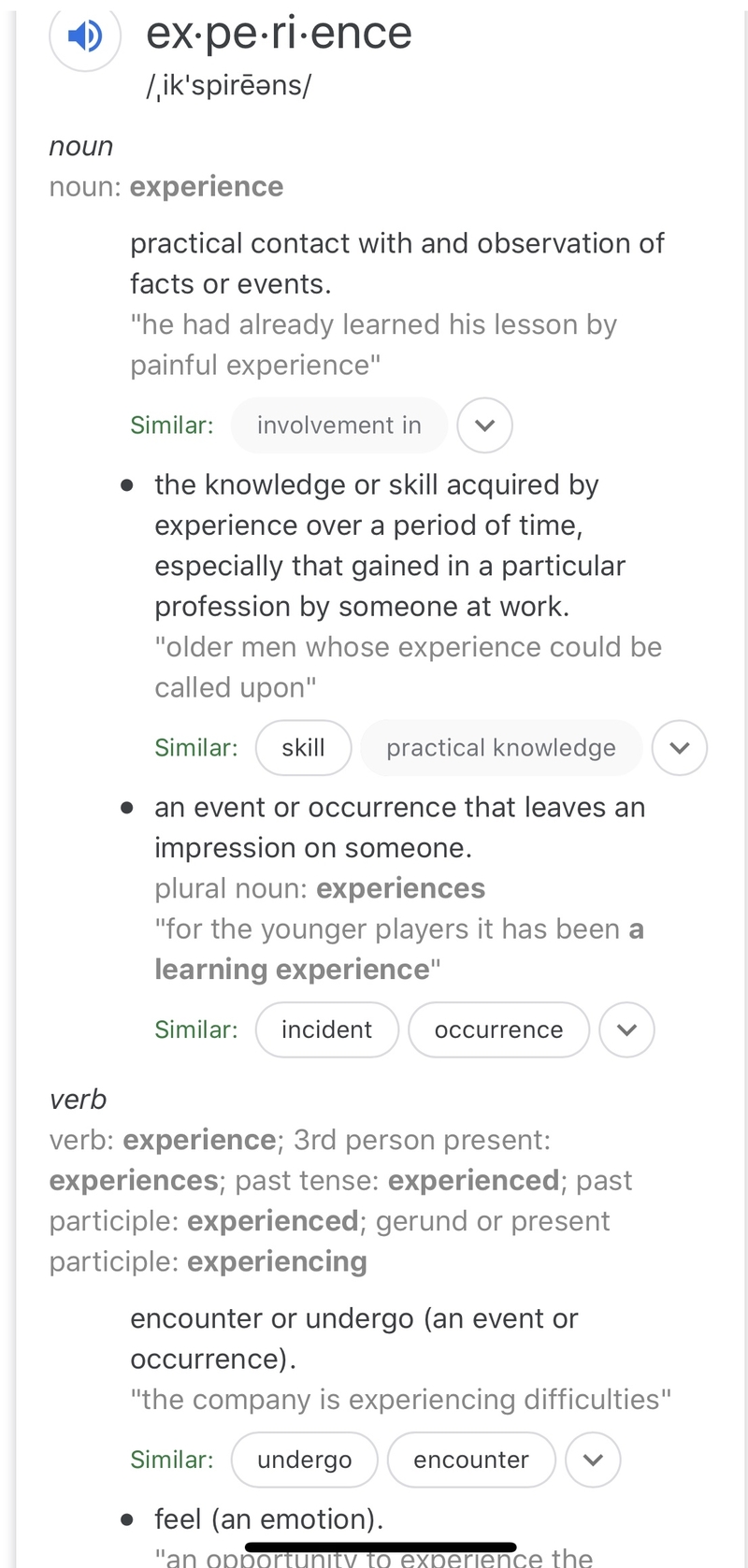Click the syllabified heading ex·pe·ri·ence
Viewport: 748px width, 1568px height.
pyautogui.click(x=278, y=34)
